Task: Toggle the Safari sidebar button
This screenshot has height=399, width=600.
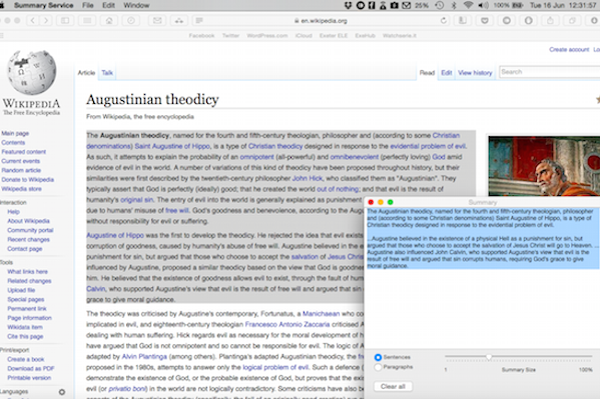Action: click(x=65, y=21)
